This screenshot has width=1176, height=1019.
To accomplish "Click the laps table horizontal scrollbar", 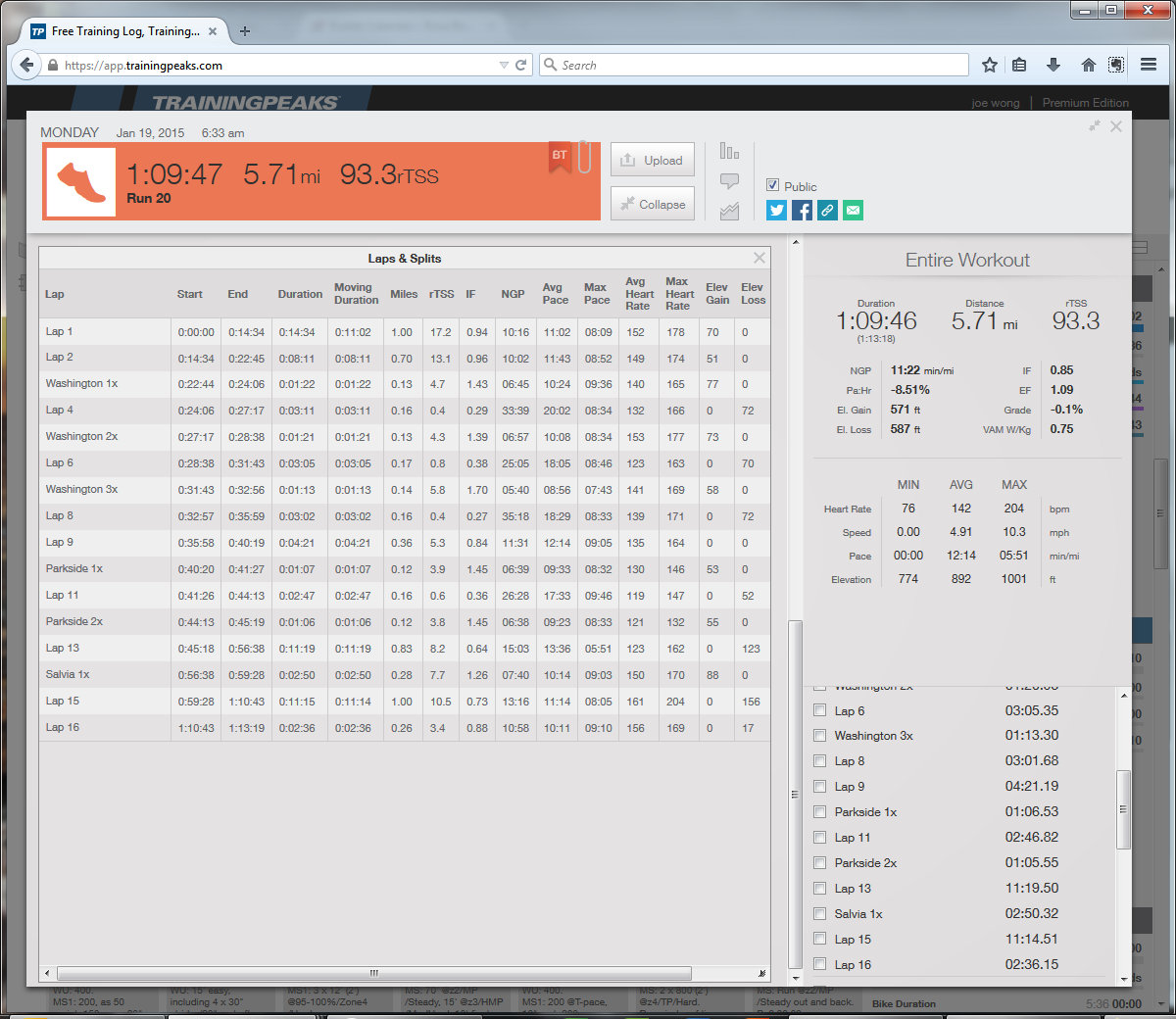I will pos(373,973).
